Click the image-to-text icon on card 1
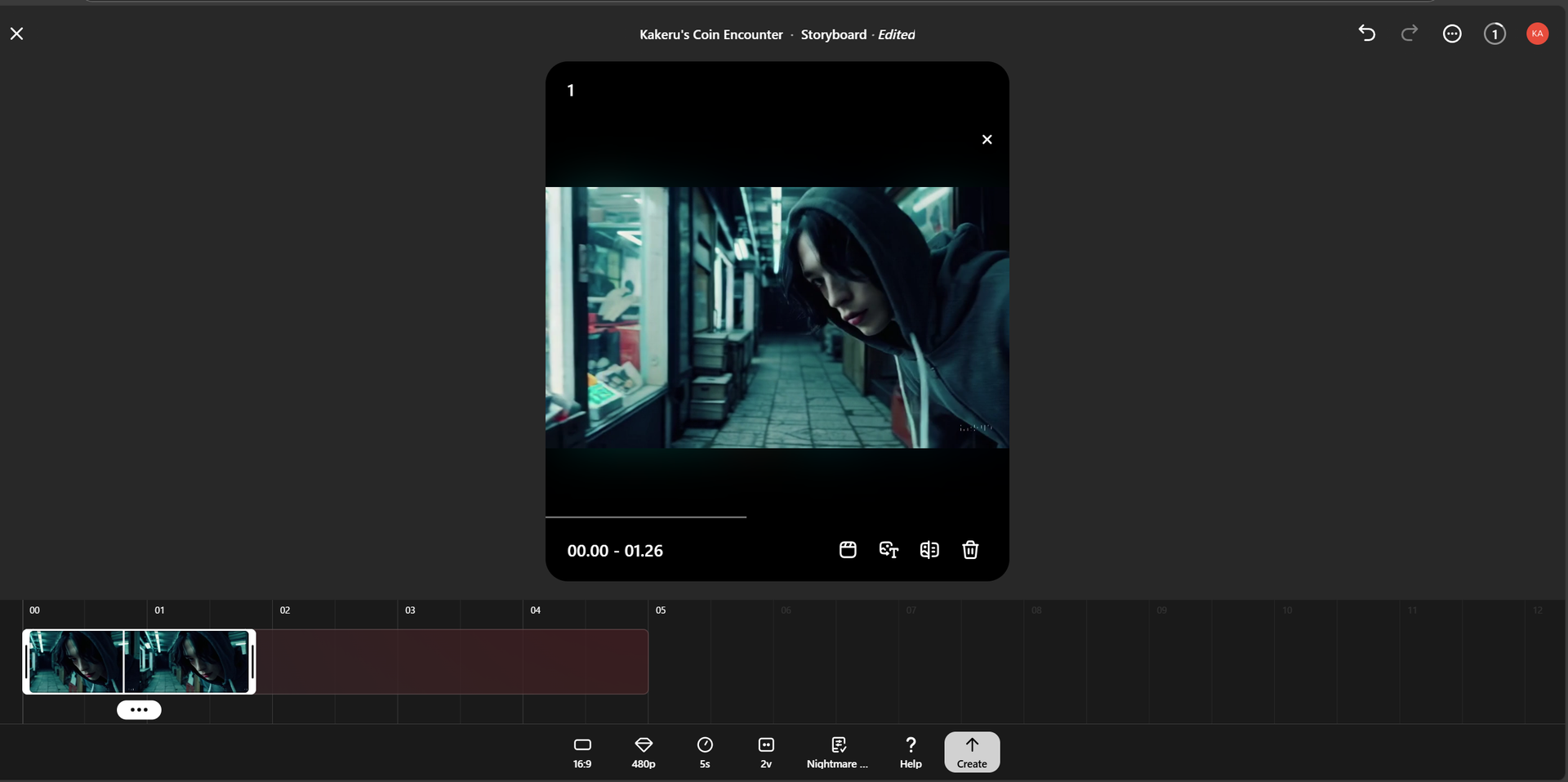The width and height of the screenshot is (1568, 782). tap(889, 550)
